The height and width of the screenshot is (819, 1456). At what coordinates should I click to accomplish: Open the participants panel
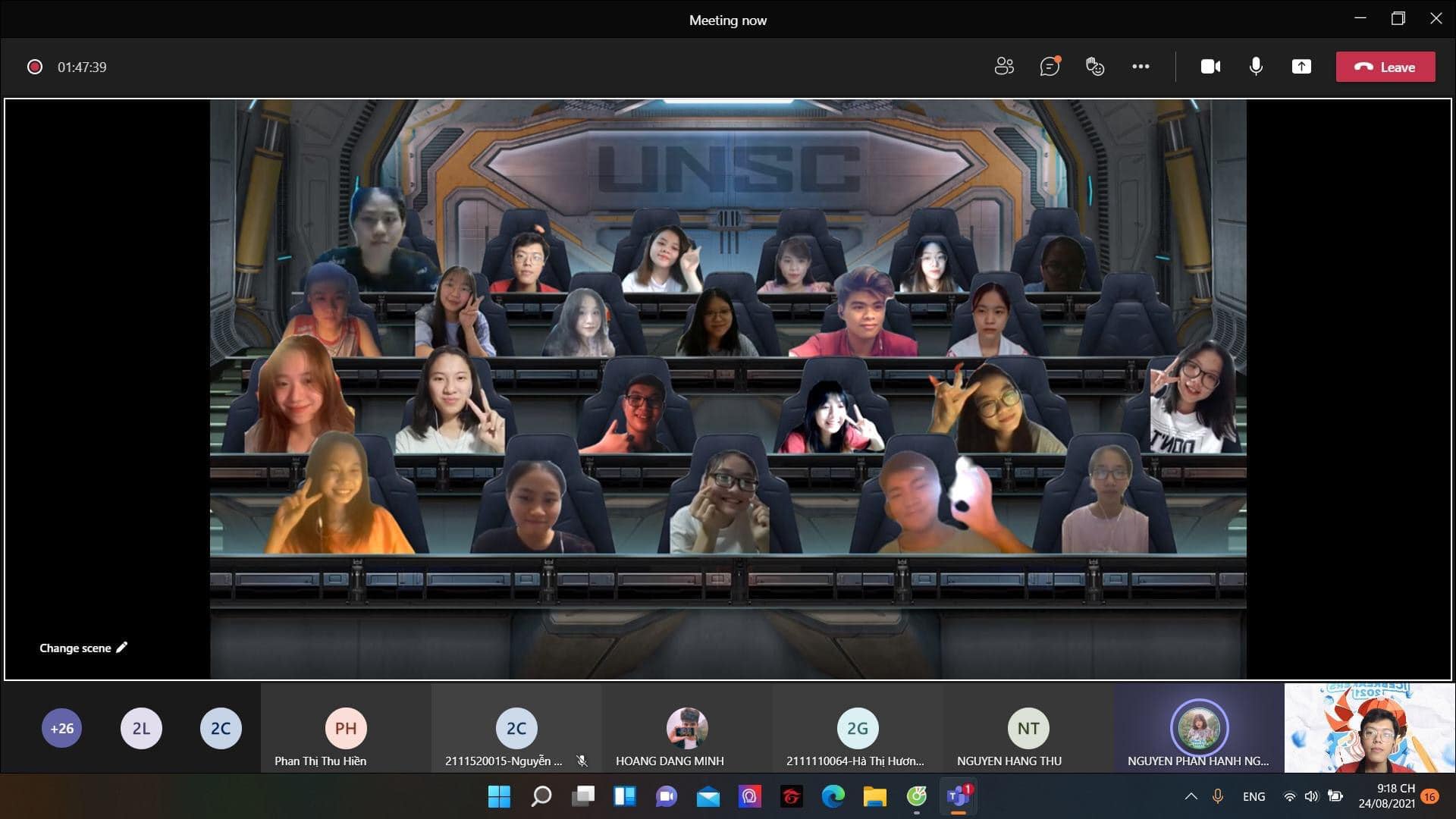point(1004,67)
